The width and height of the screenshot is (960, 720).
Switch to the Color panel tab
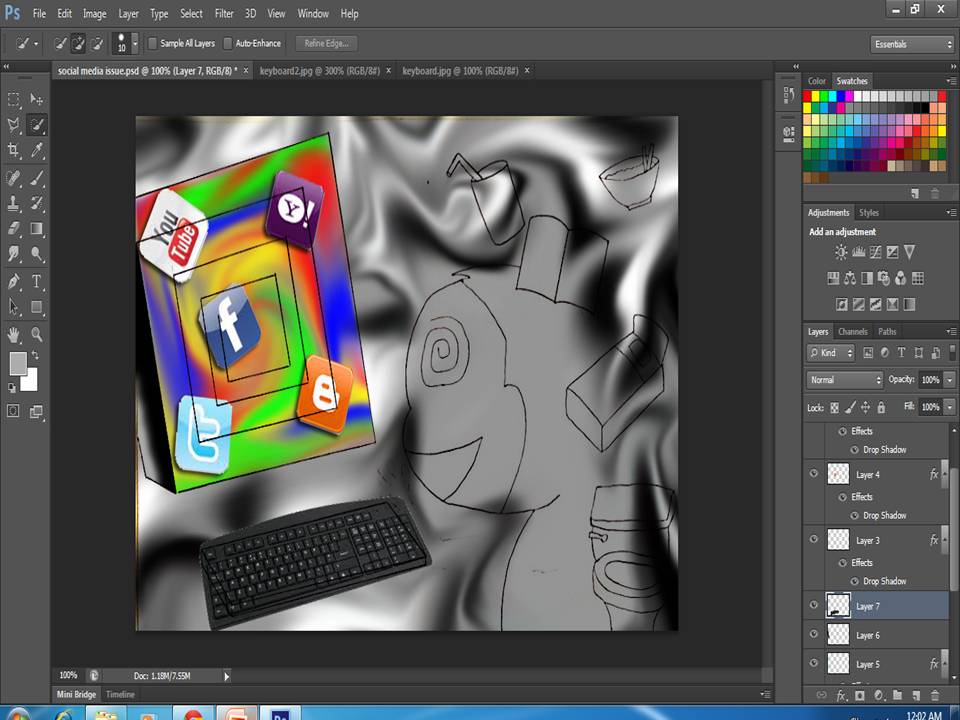(x=817, y=81)
